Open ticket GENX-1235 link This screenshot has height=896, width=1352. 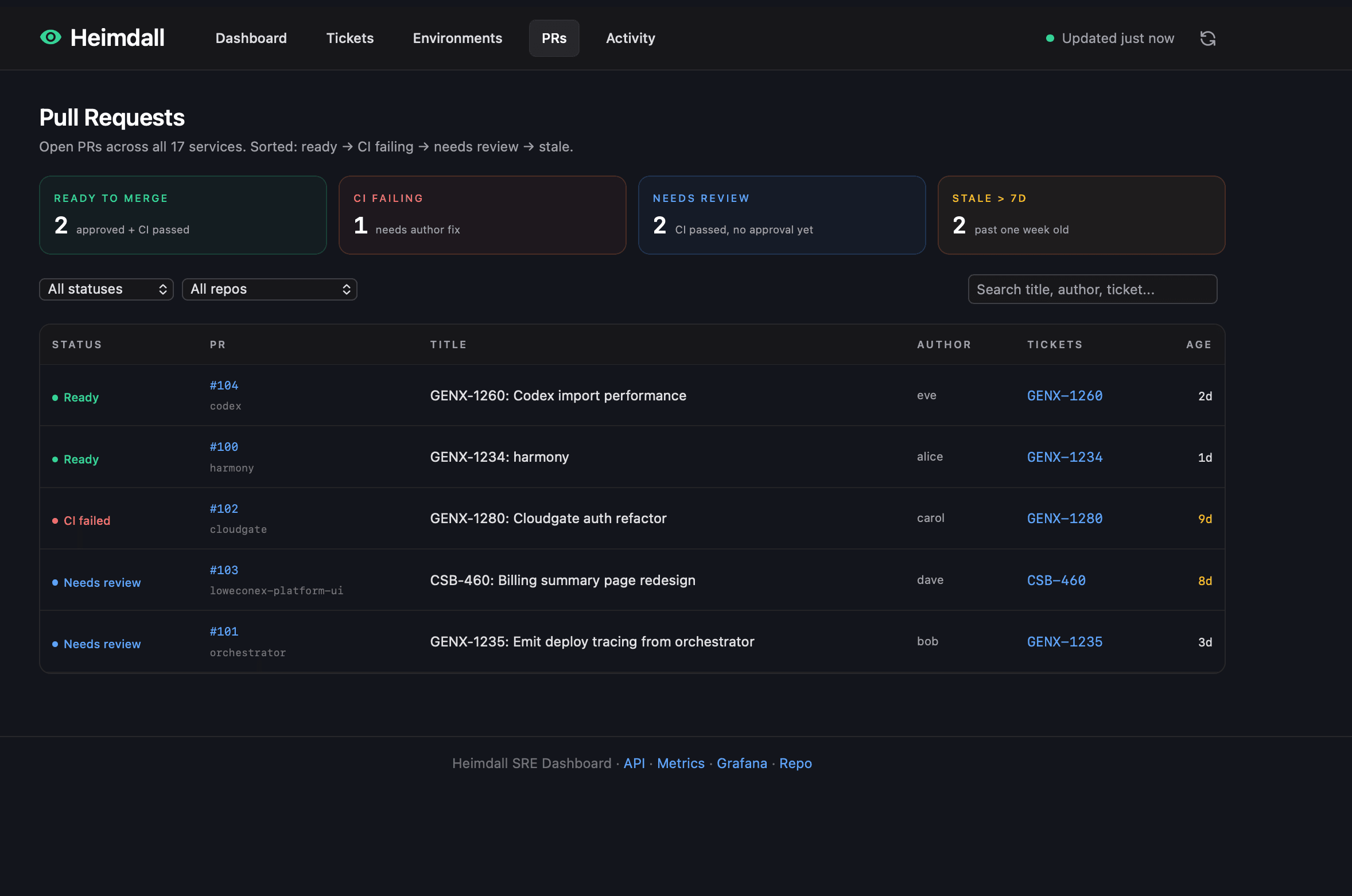(x=1064, y=642)
